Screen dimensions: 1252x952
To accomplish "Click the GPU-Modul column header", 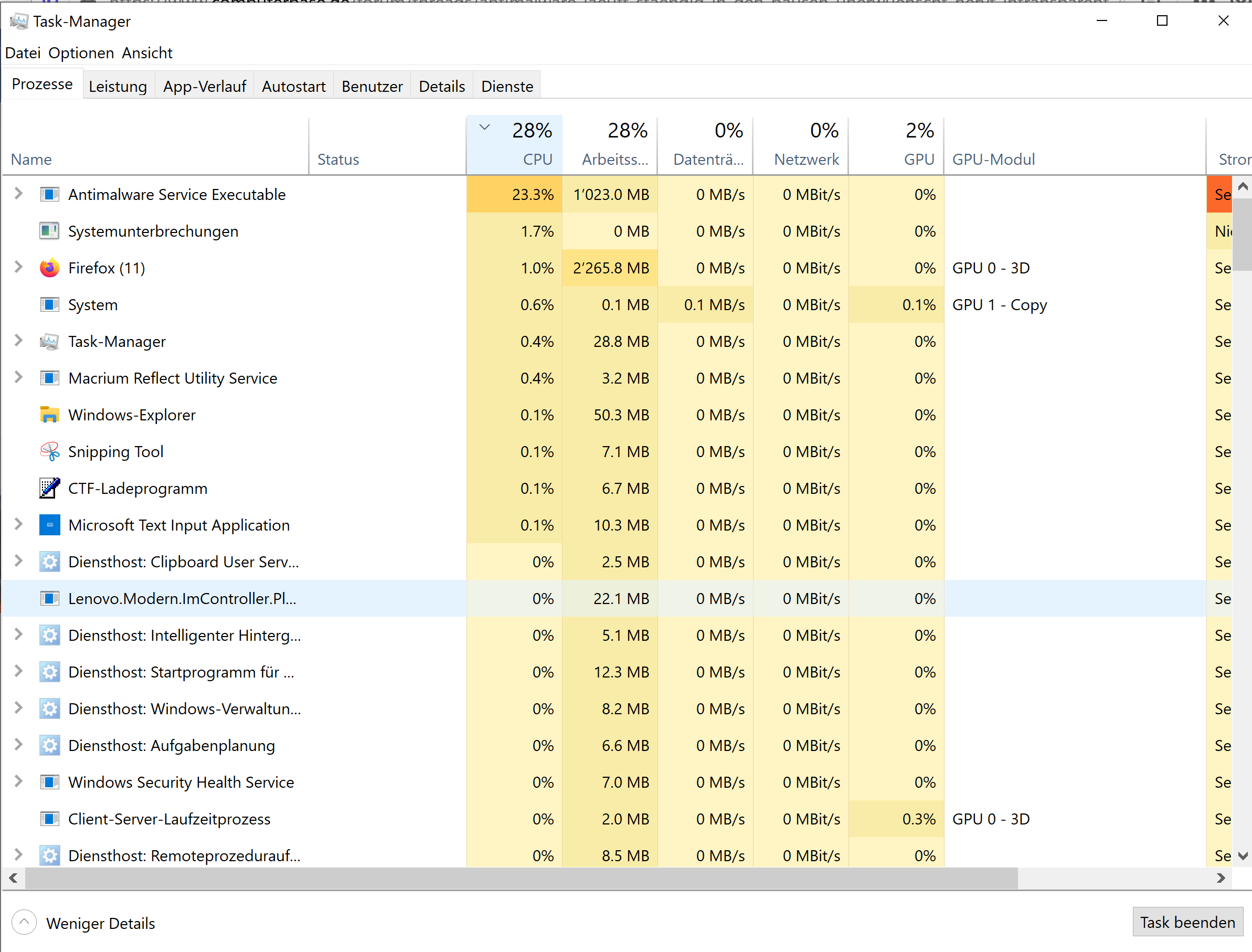I will point(994,159).
